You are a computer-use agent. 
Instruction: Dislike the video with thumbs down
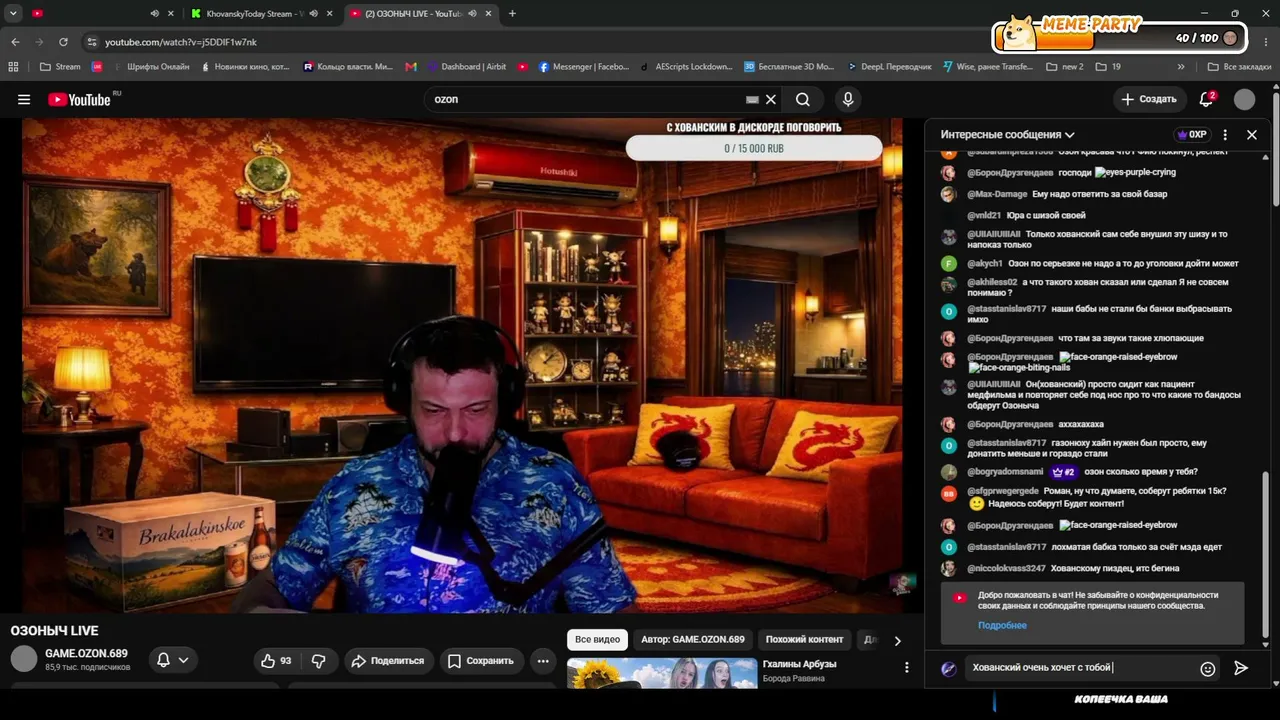(x=319, y=661)
